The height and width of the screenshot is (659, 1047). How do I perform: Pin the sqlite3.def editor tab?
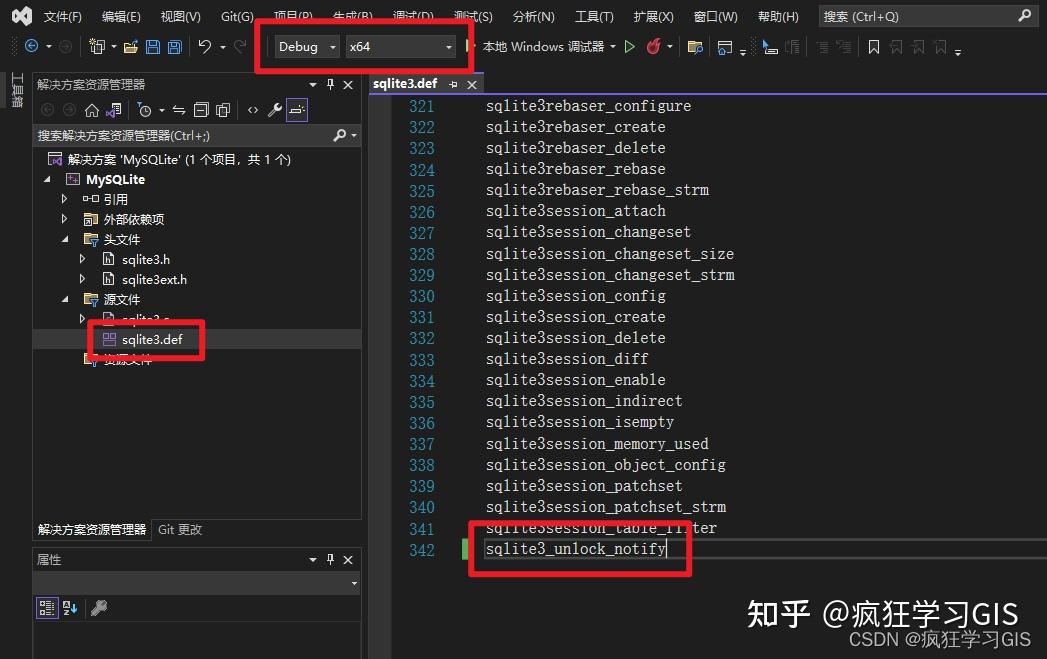tap(453, 84)
